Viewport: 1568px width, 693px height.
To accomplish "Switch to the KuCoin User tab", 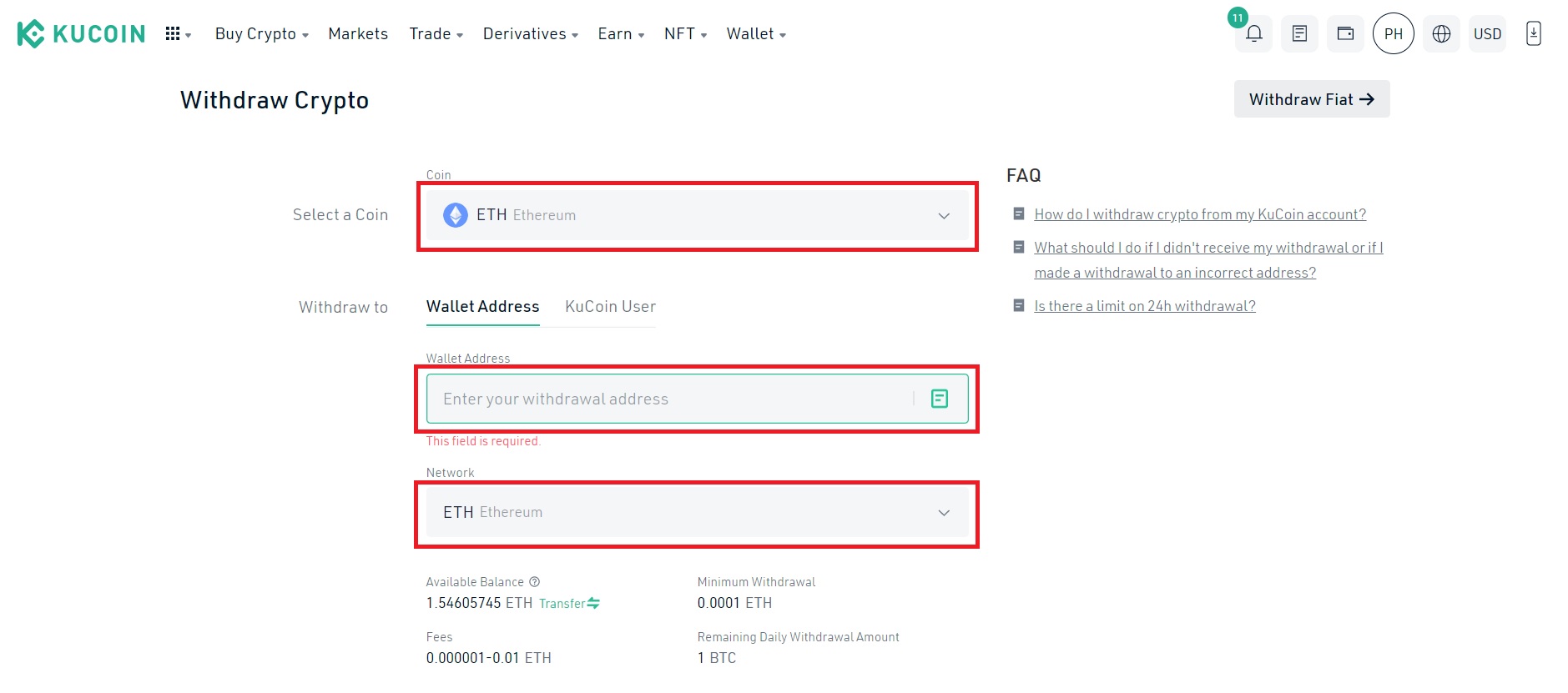I will click(x=610, y=307).
